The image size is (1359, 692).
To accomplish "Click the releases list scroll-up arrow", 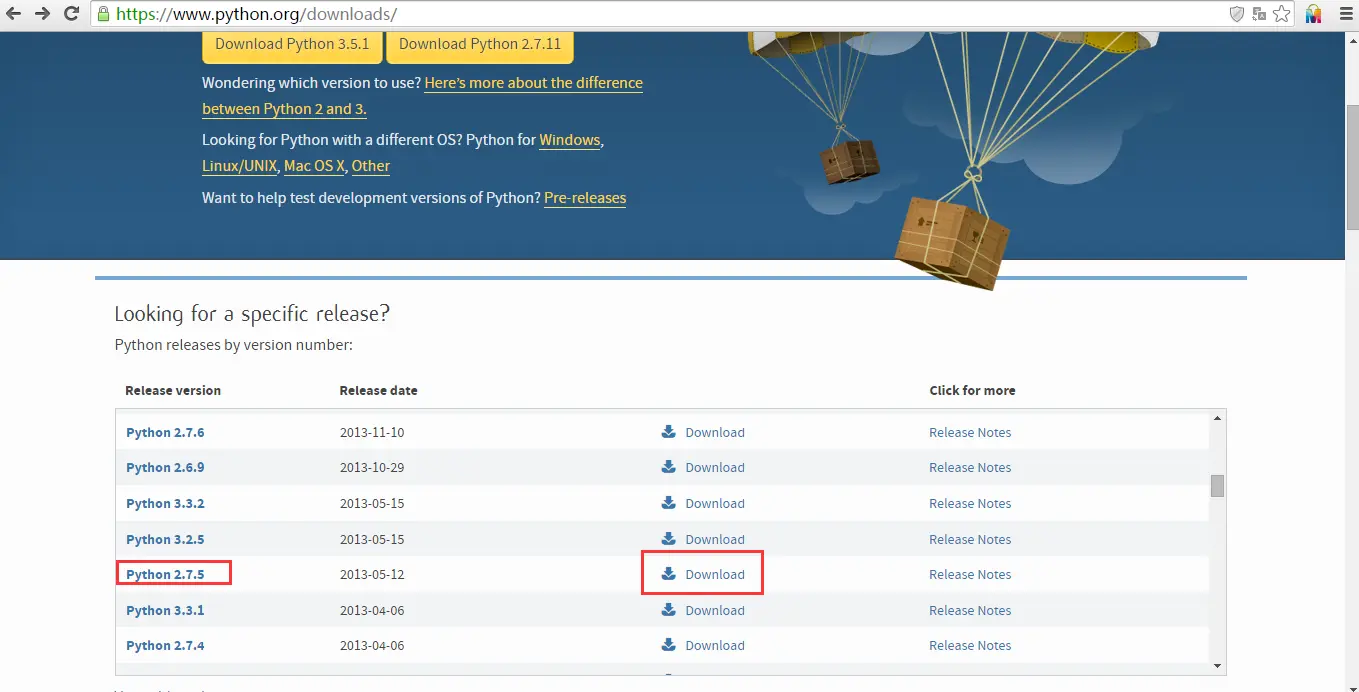I will click(x=1217, y=418).
